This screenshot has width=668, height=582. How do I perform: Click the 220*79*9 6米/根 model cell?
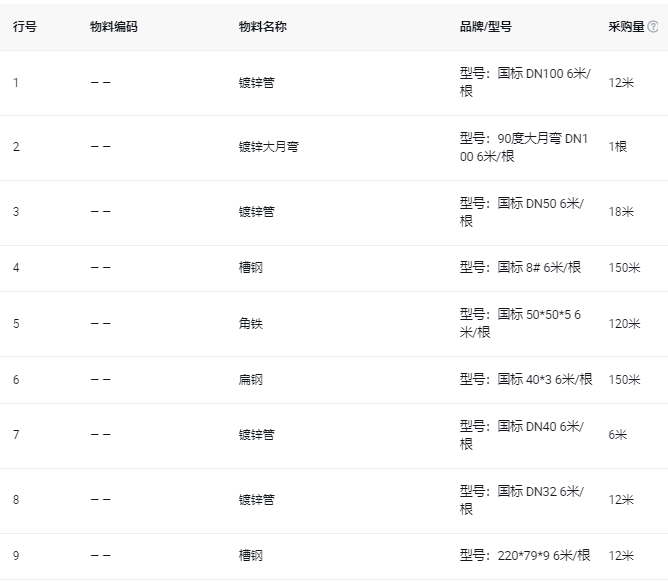pos(525,556)
